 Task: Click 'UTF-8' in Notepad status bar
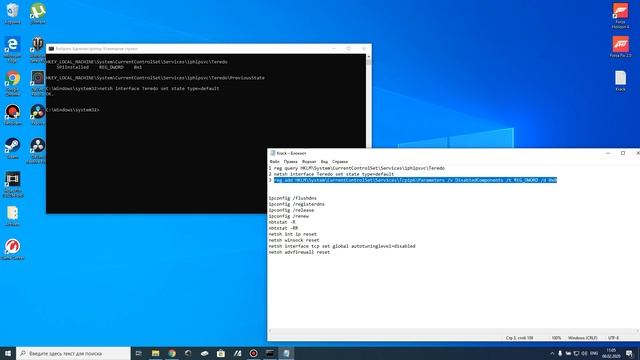click(613, 338)
